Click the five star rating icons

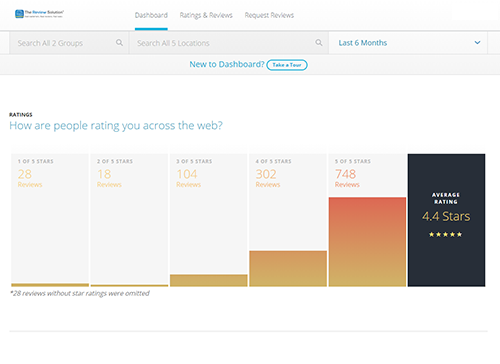(x=446, y=234)
